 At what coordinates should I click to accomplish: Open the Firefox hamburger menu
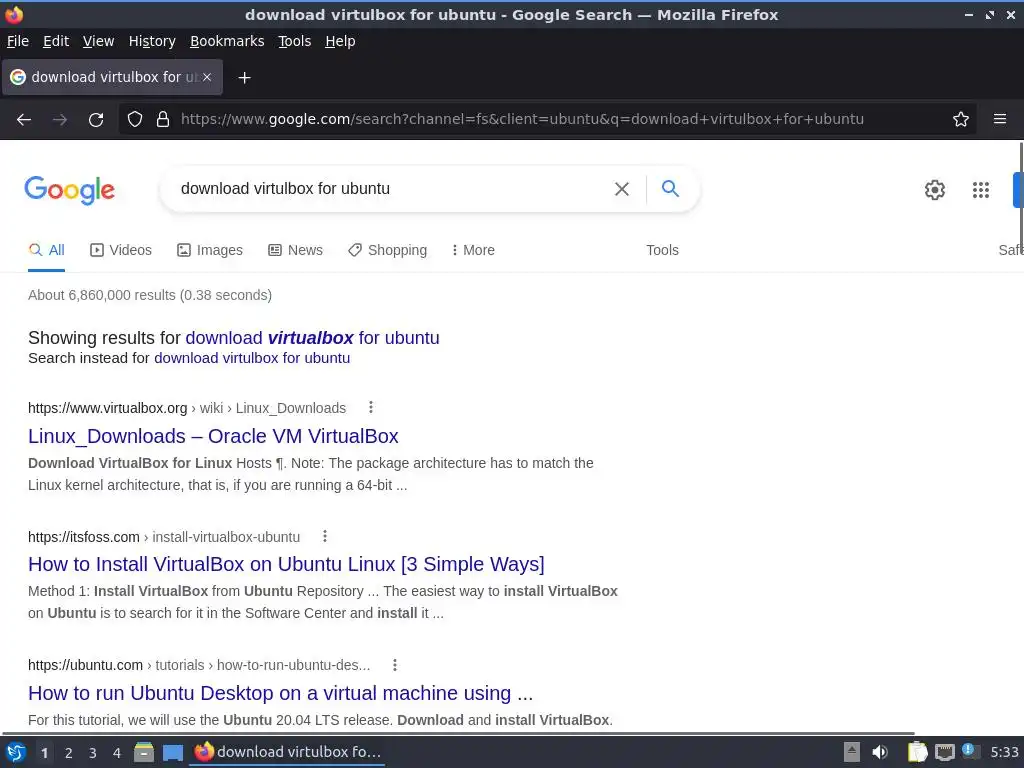(x=999, y=119)
